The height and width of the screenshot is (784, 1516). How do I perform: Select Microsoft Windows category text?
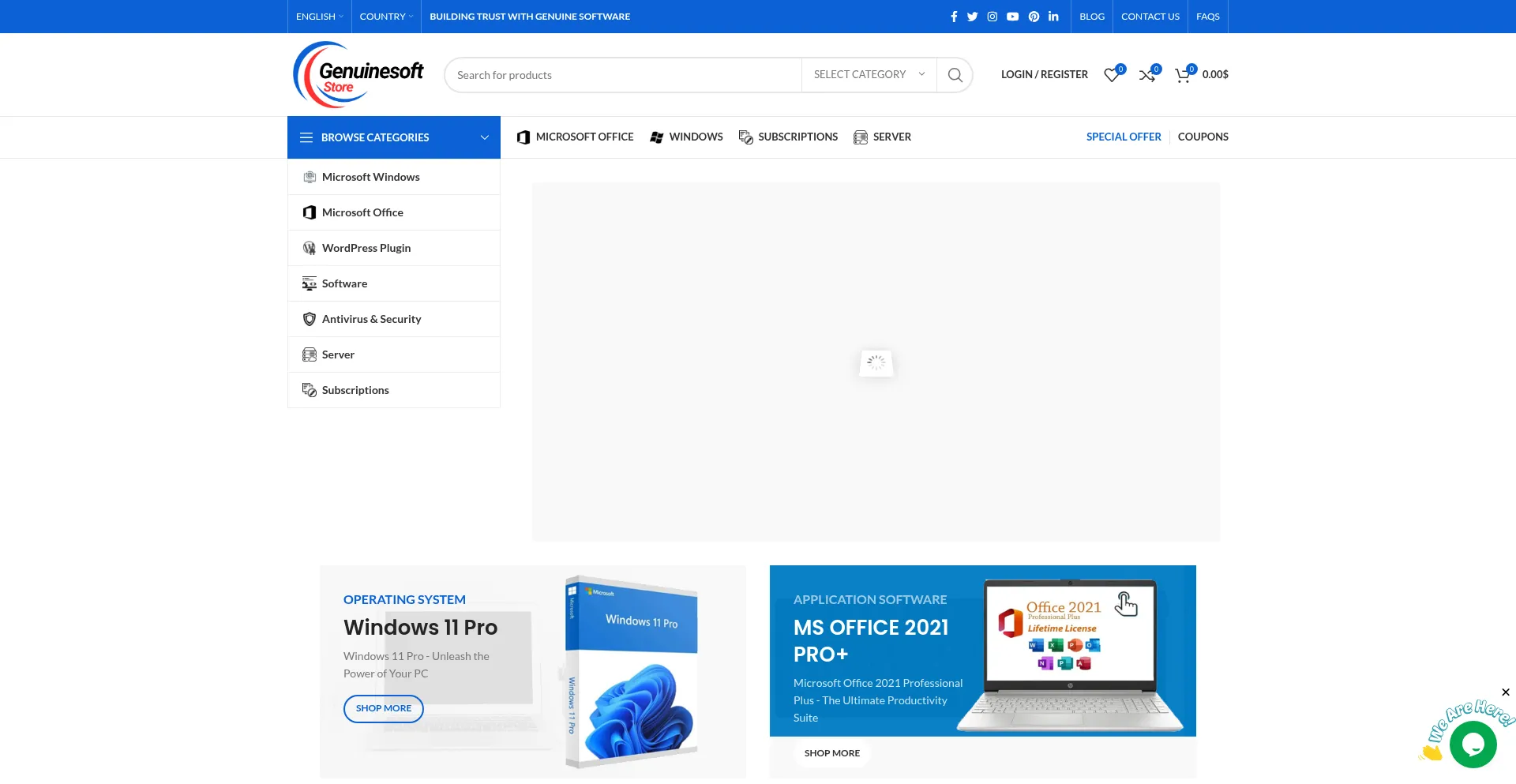(370, 177)
